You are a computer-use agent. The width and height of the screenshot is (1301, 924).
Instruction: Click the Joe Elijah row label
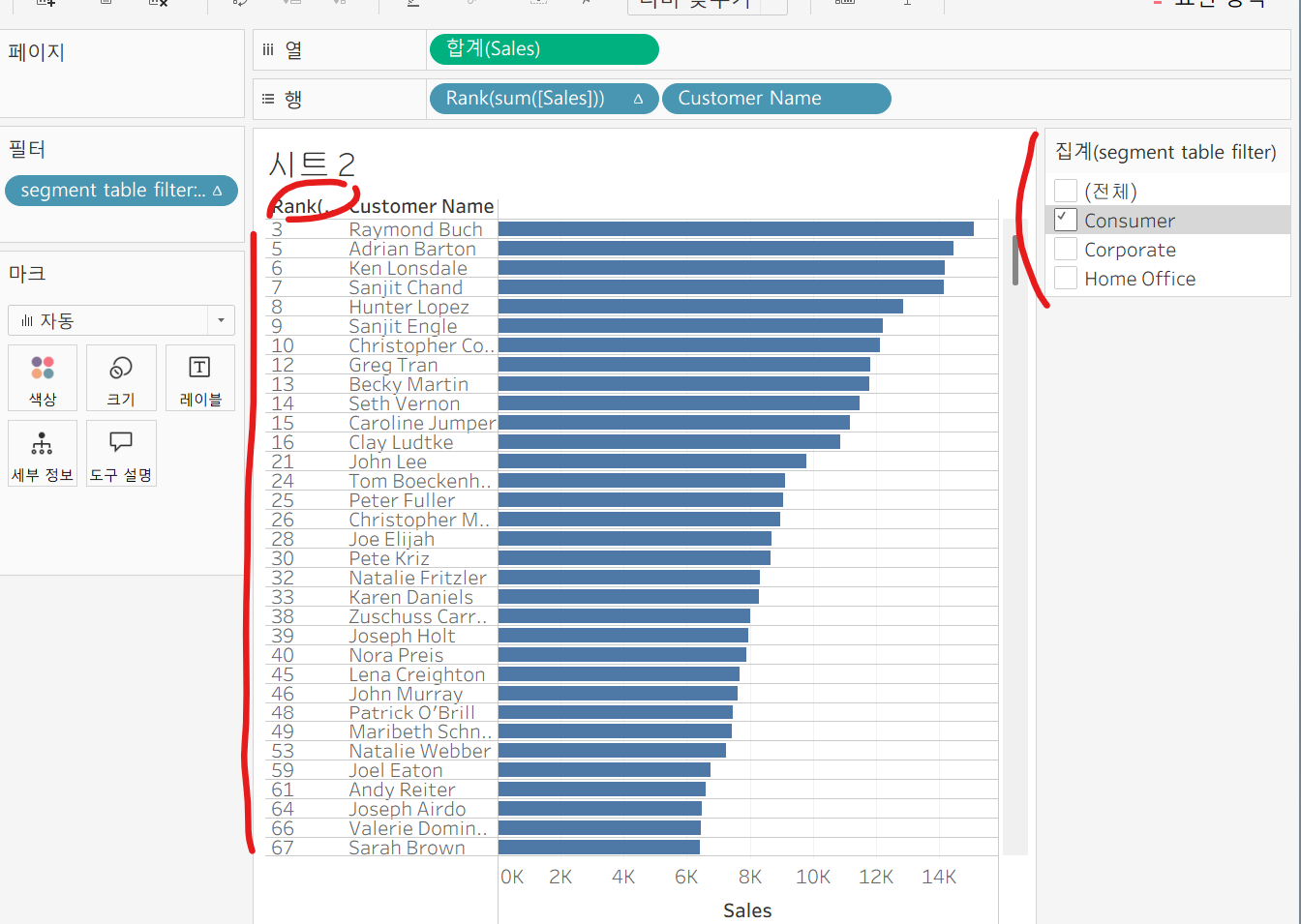[x=391, y=539]
